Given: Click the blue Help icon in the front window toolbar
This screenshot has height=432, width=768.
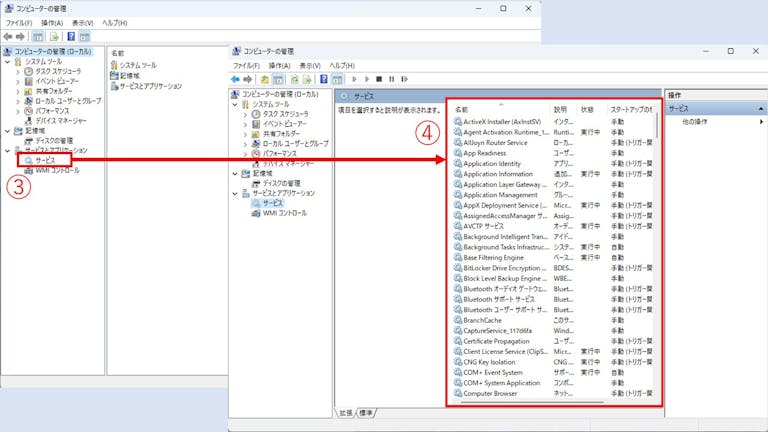Looking at the screenshot, I should pyautogui.click(x=324, y=79).
